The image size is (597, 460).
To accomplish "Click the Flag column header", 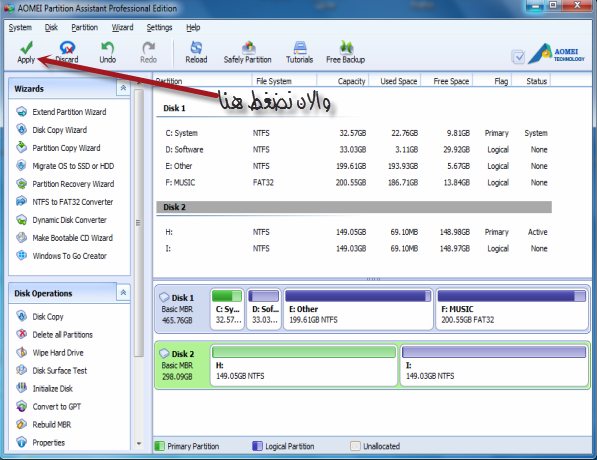I will click(x=492, y=81).
